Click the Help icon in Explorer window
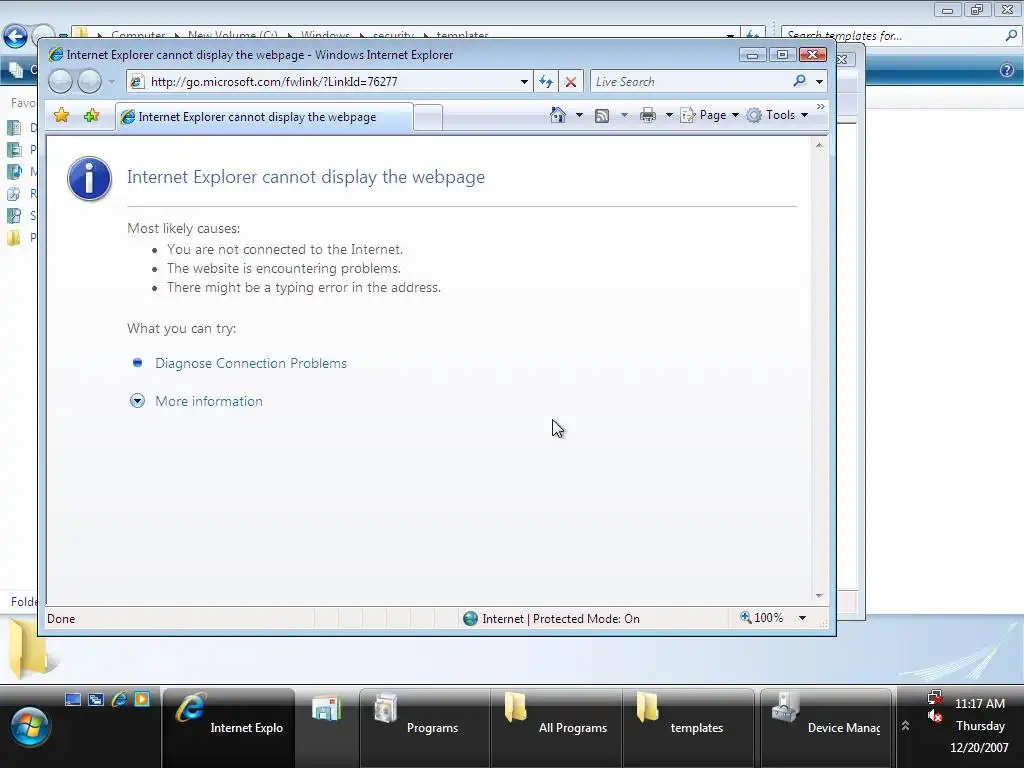The width and height of the screenshot is (1024, 768). tap(1006, 70)
